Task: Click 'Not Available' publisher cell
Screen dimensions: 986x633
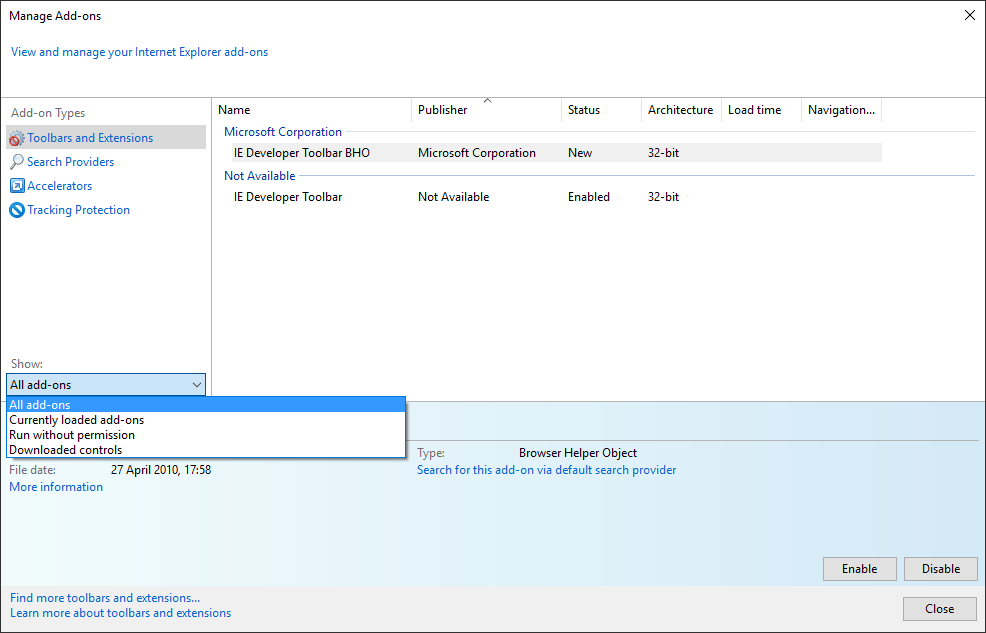Action: [453, 197]
